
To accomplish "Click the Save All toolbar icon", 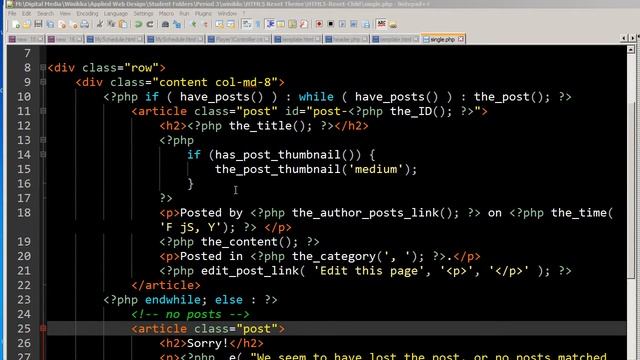I will click(x=50, y=24).
